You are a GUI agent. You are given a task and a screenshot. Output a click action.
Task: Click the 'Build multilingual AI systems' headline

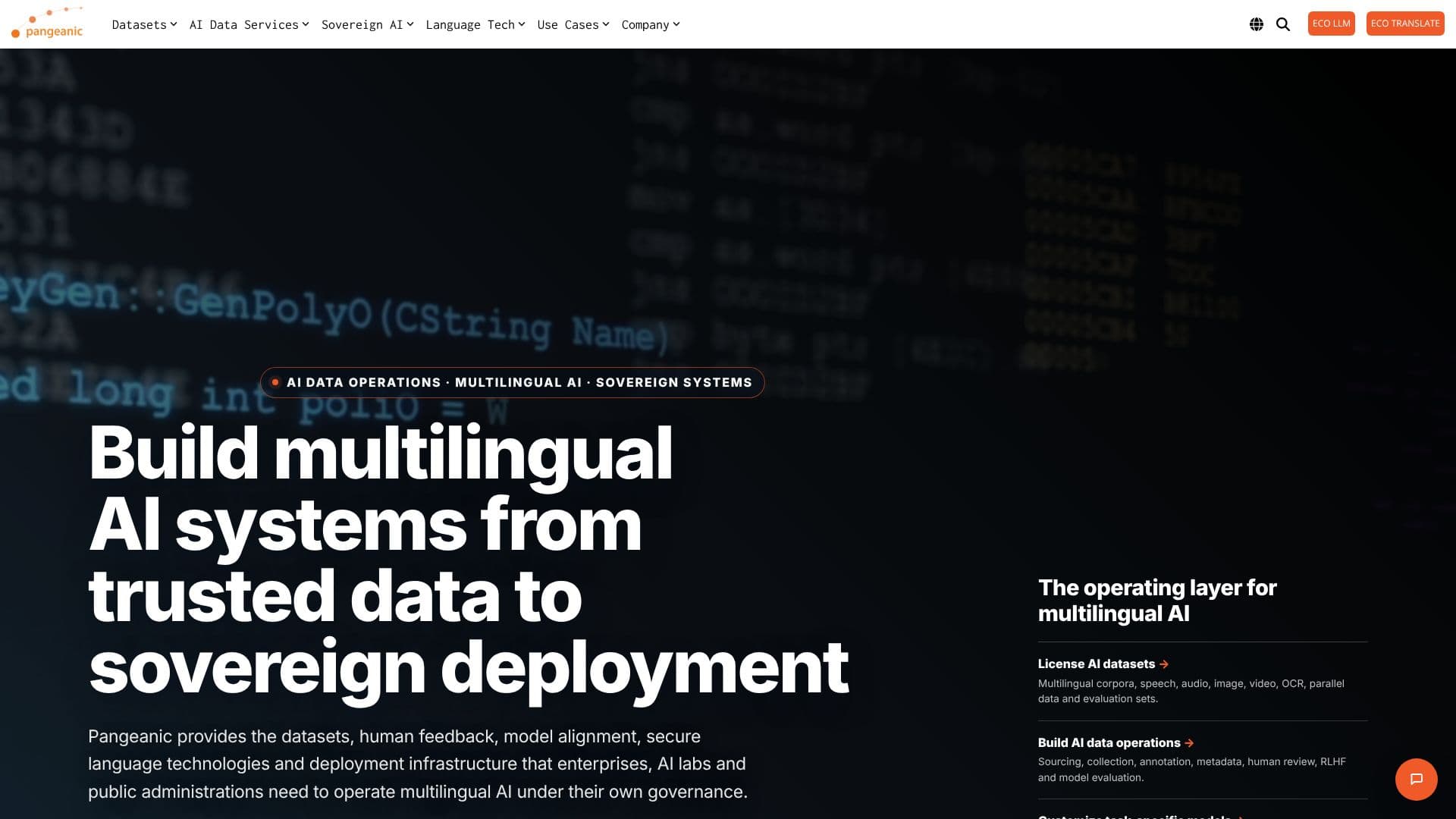[x=468, y=560]
